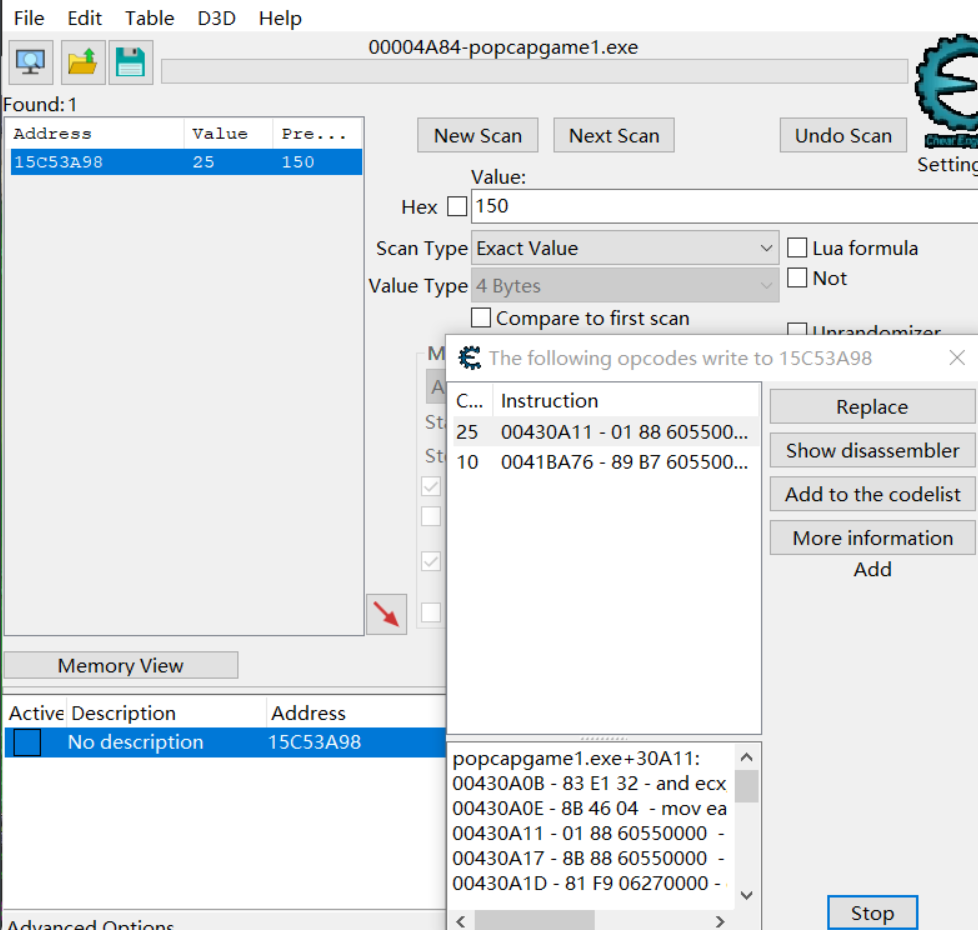Click the Next Scan button
978x930 pixels.
(614, 135)
